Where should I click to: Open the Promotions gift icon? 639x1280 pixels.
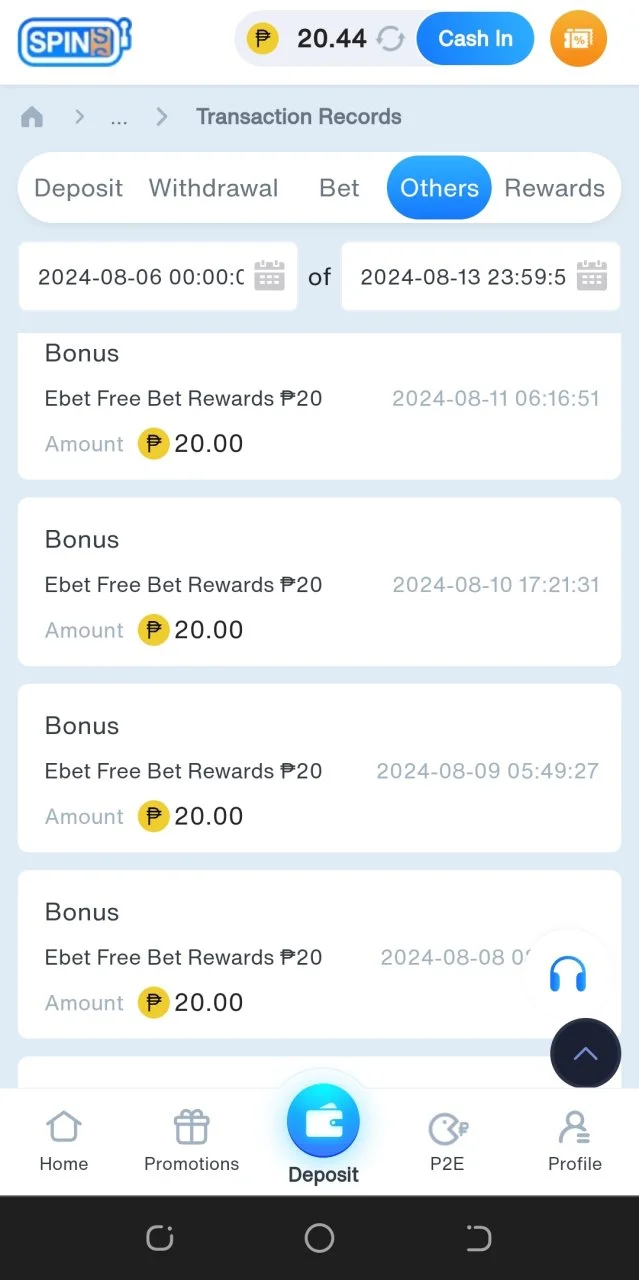pyautogui.click(x=191, y=1127)
